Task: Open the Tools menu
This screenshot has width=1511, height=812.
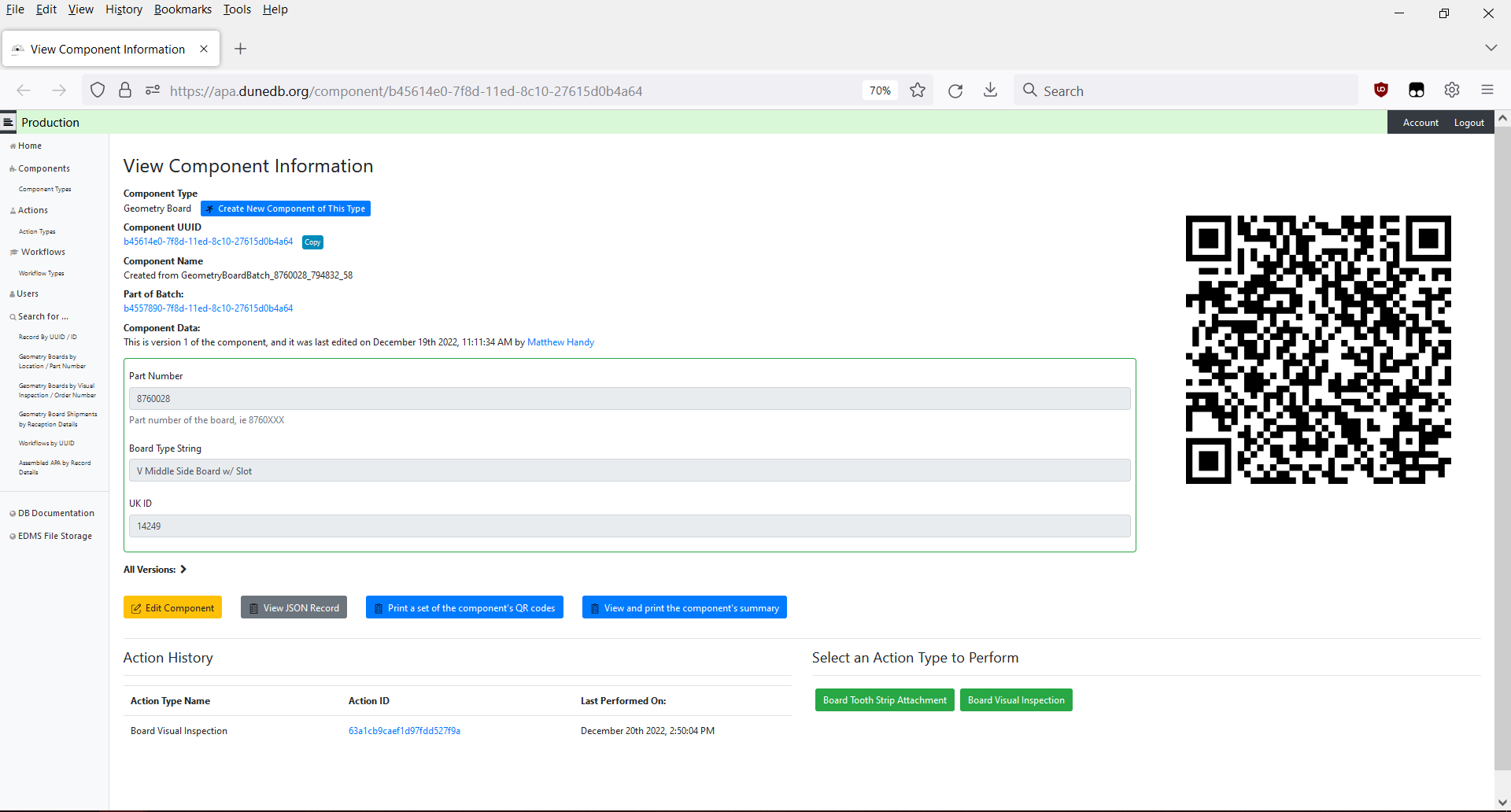Action: pyautogui.click(x=237, y=9)
